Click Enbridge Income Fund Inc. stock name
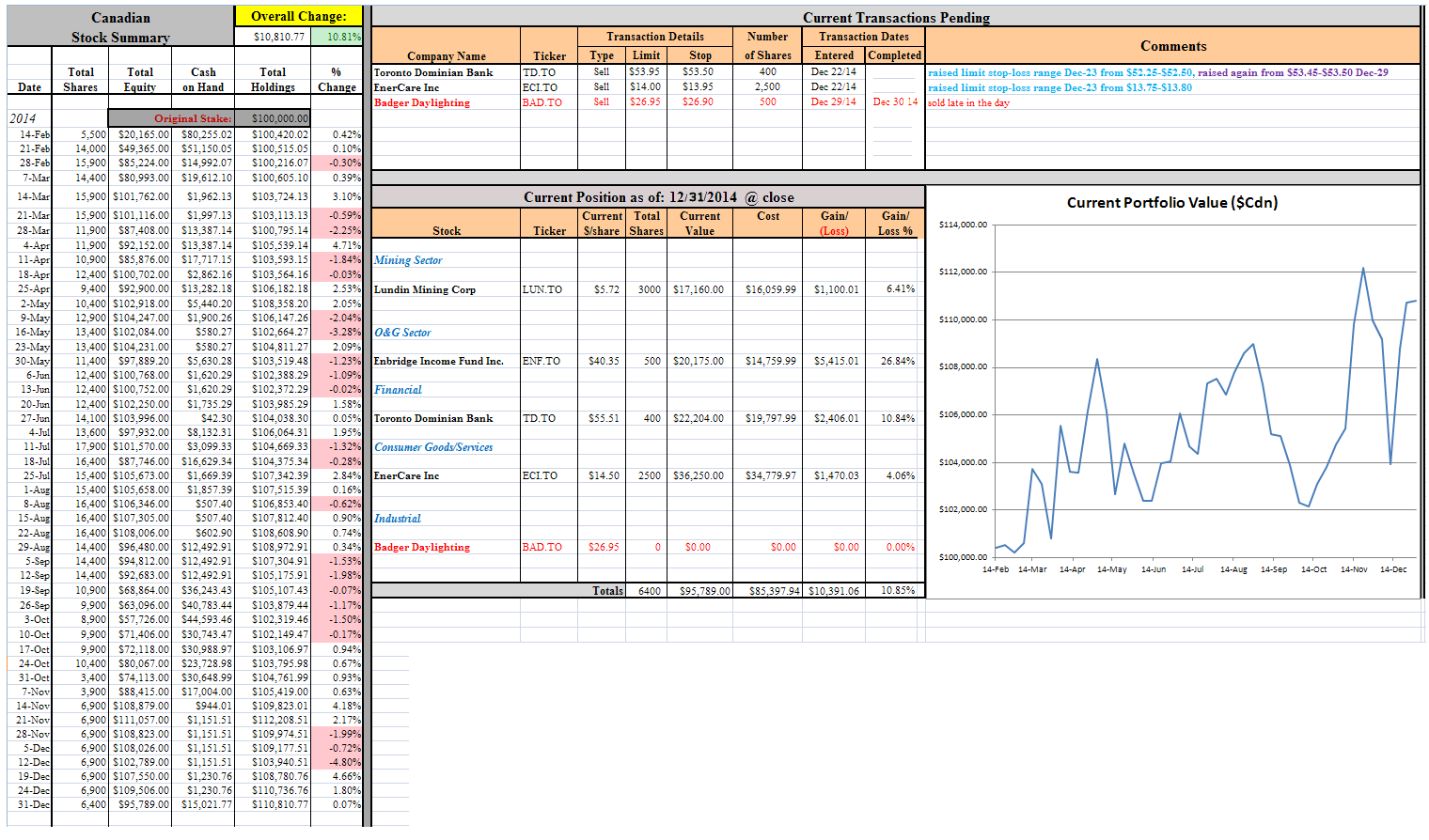Image resolution: width=1429 pixels, height=840 pixels. (439, 361)
